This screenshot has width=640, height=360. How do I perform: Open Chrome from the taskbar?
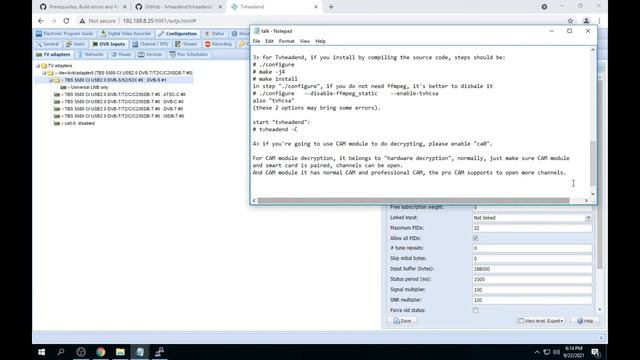100,352
